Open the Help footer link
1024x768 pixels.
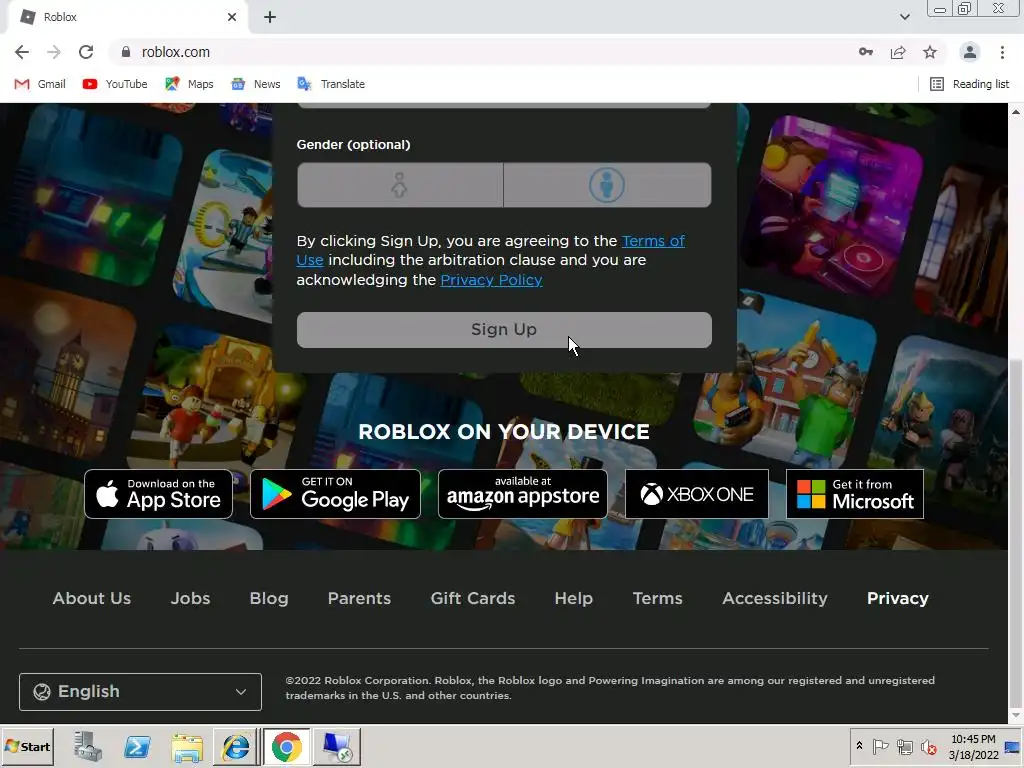click(573, 598)
